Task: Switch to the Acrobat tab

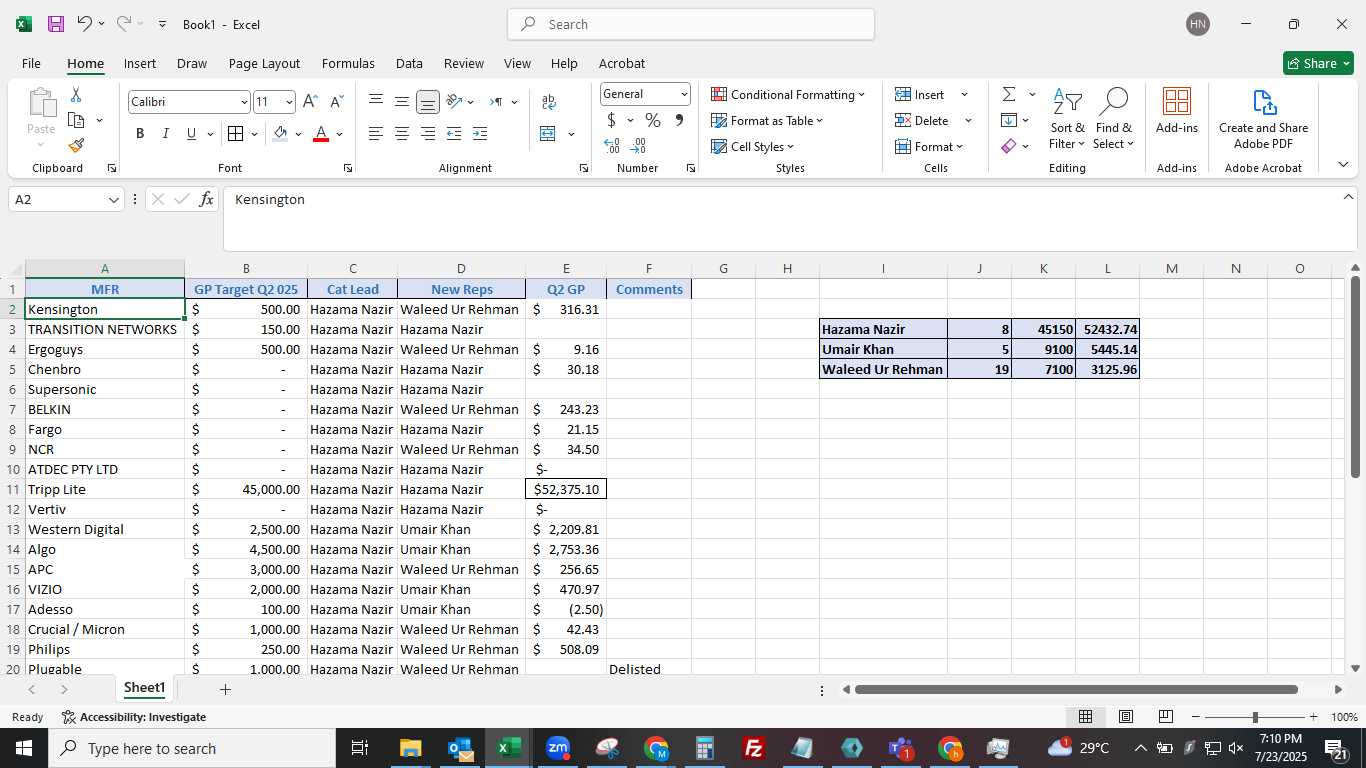Action: [622, 63]
